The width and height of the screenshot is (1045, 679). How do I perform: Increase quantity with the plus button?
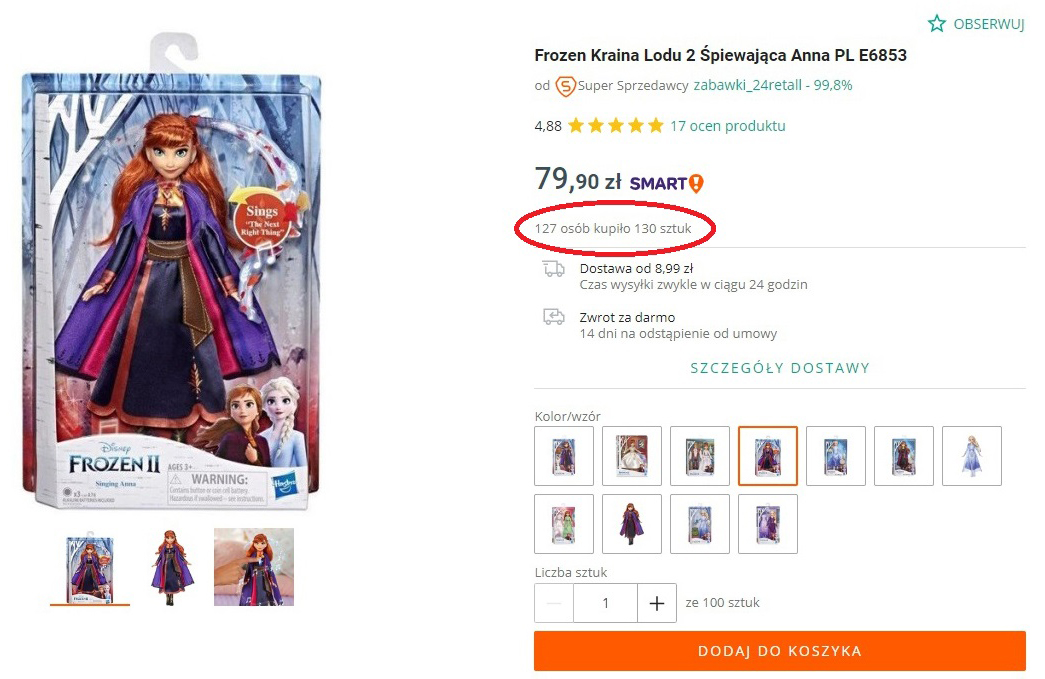pyautogui.click(x=656, y=603)
